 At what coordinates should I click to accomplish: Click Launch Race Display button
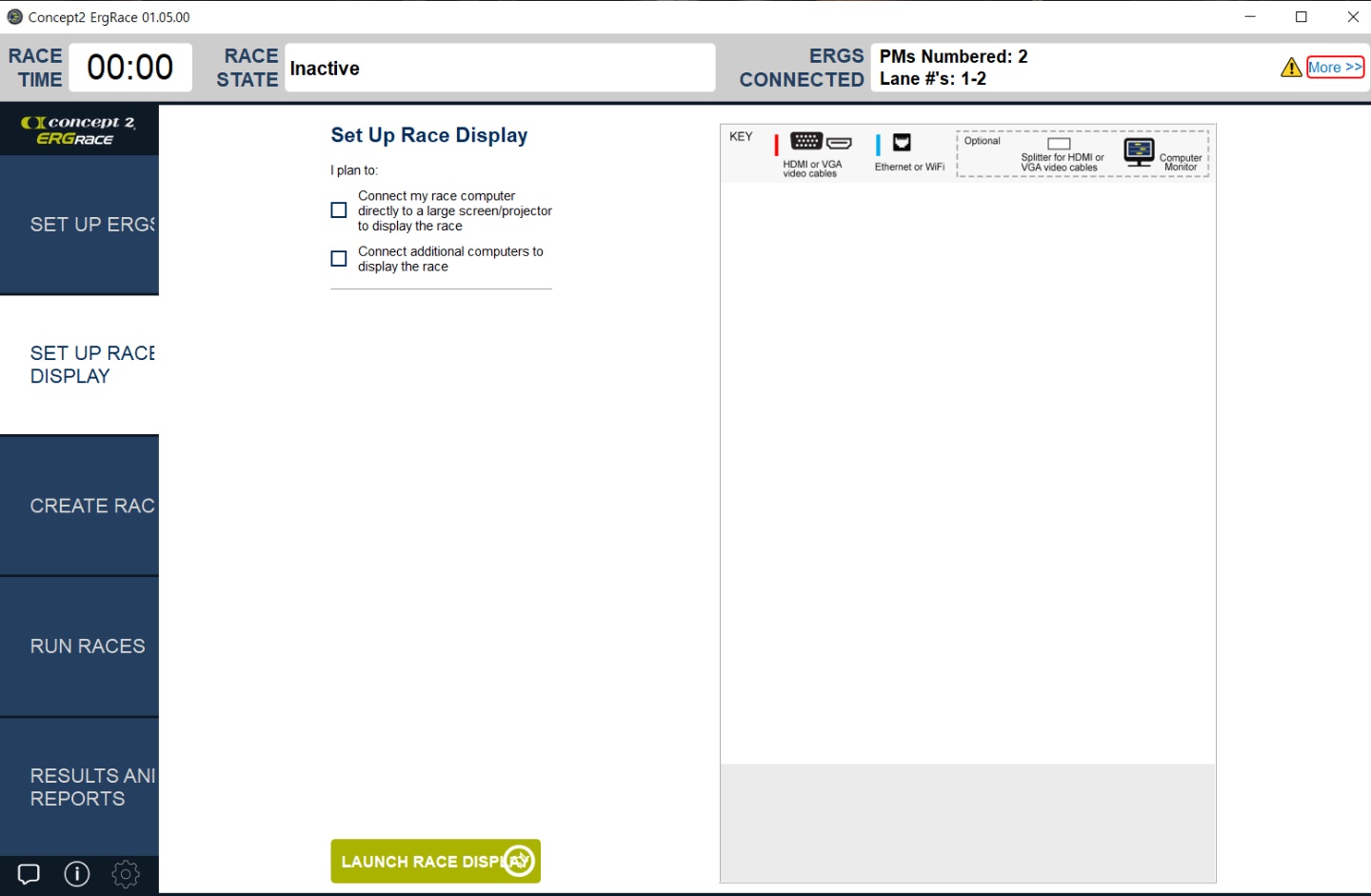(435, 861)
